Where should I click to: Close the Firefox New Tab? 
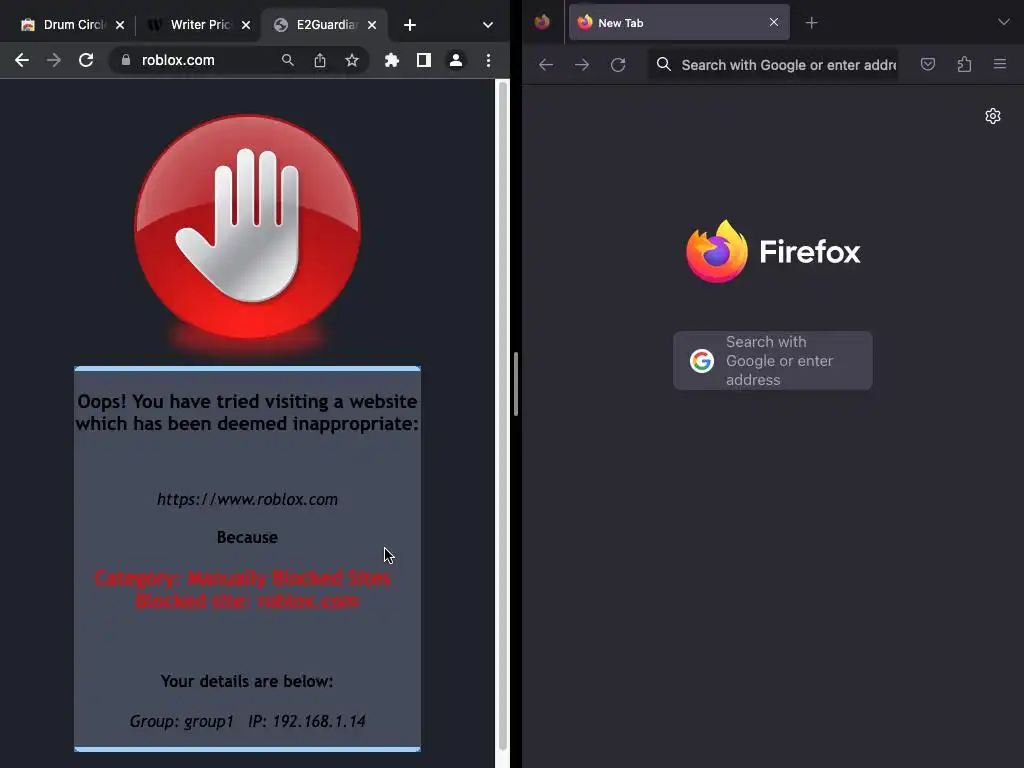click(x=774, y=22)
